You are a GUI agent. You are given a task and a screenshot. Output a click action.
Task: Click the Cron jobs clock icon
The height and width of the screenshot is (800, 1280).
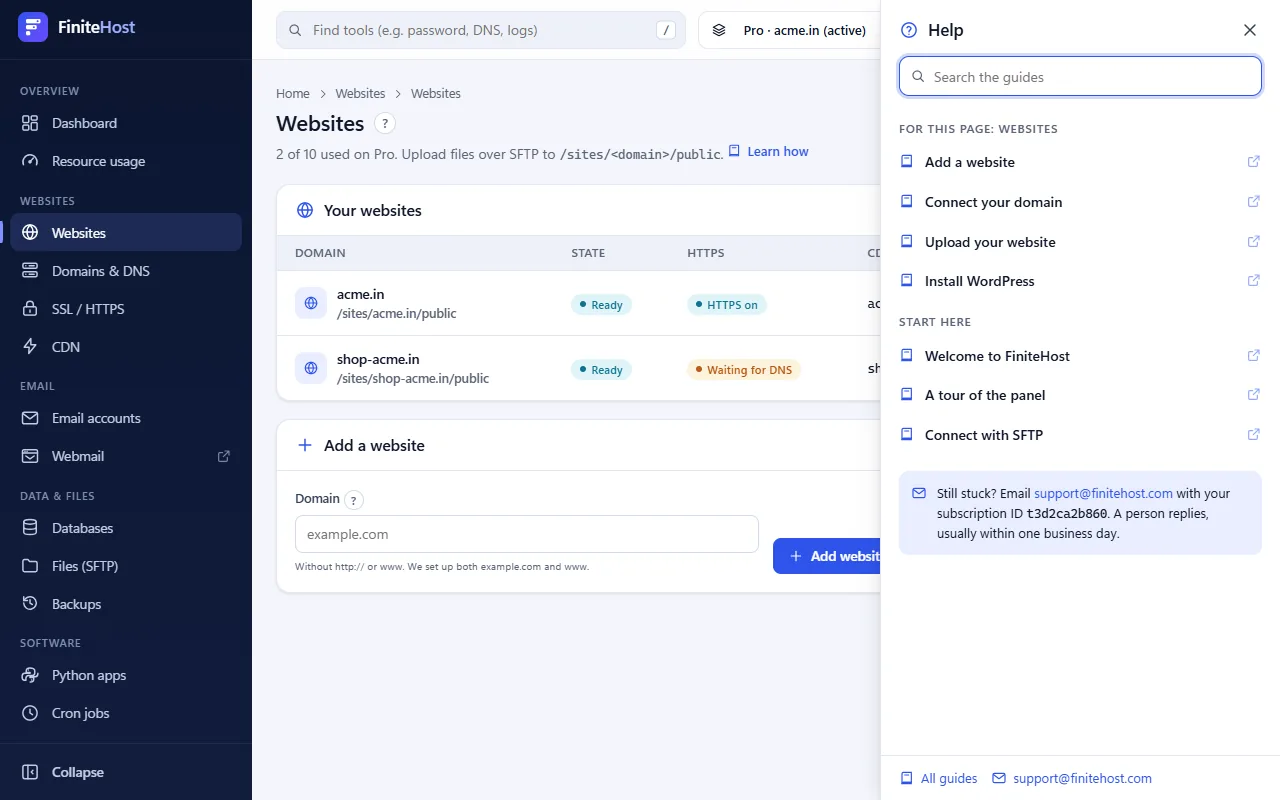click(31, 713)
